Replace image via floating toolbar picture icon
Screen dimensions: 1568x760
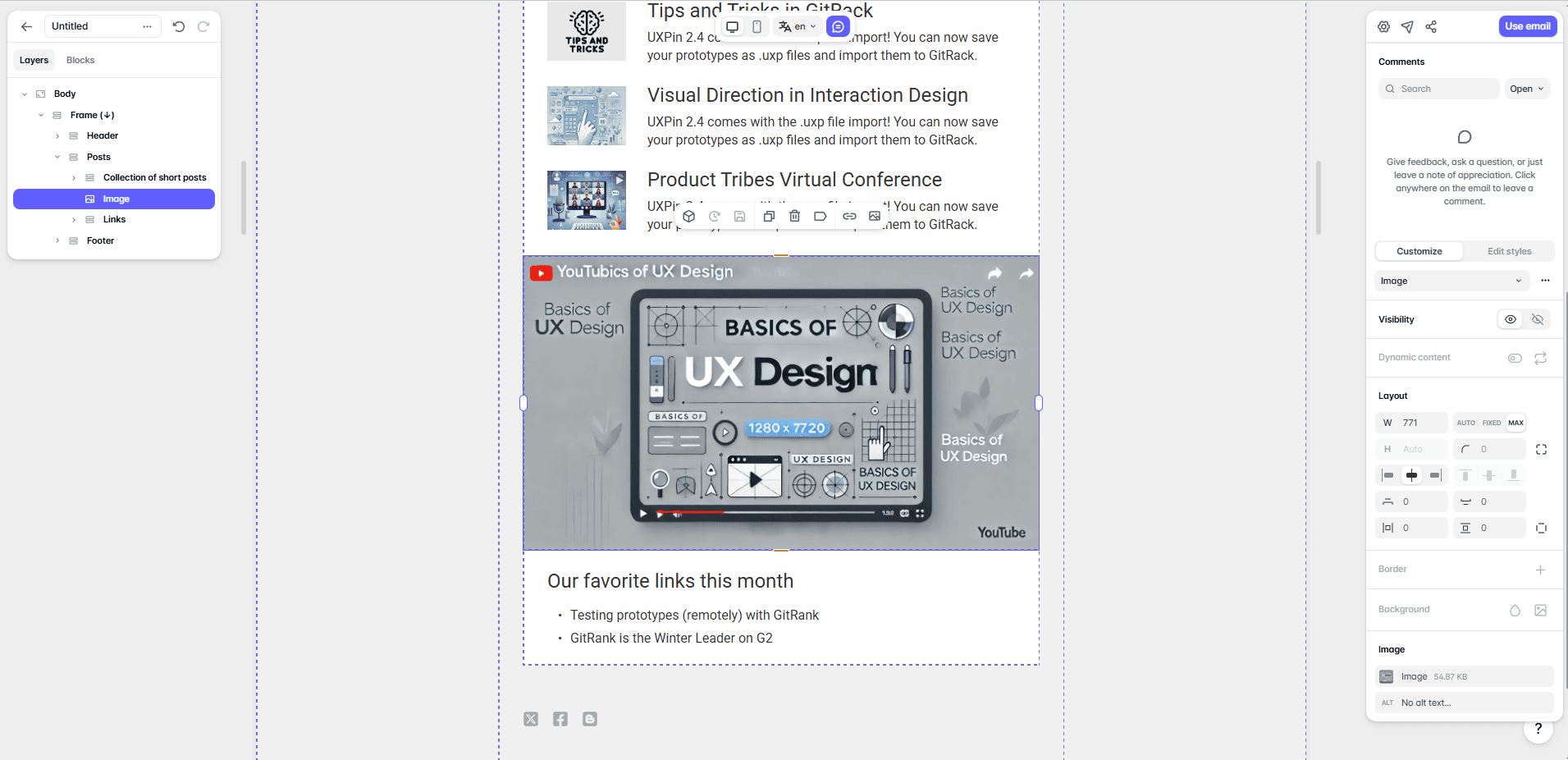coord(875,217)
